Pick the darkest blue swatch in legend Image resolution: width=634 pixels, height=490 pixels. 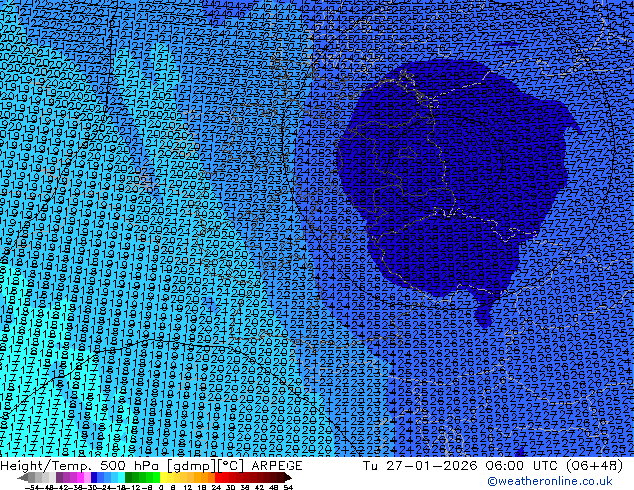click(x=94, y=478)
